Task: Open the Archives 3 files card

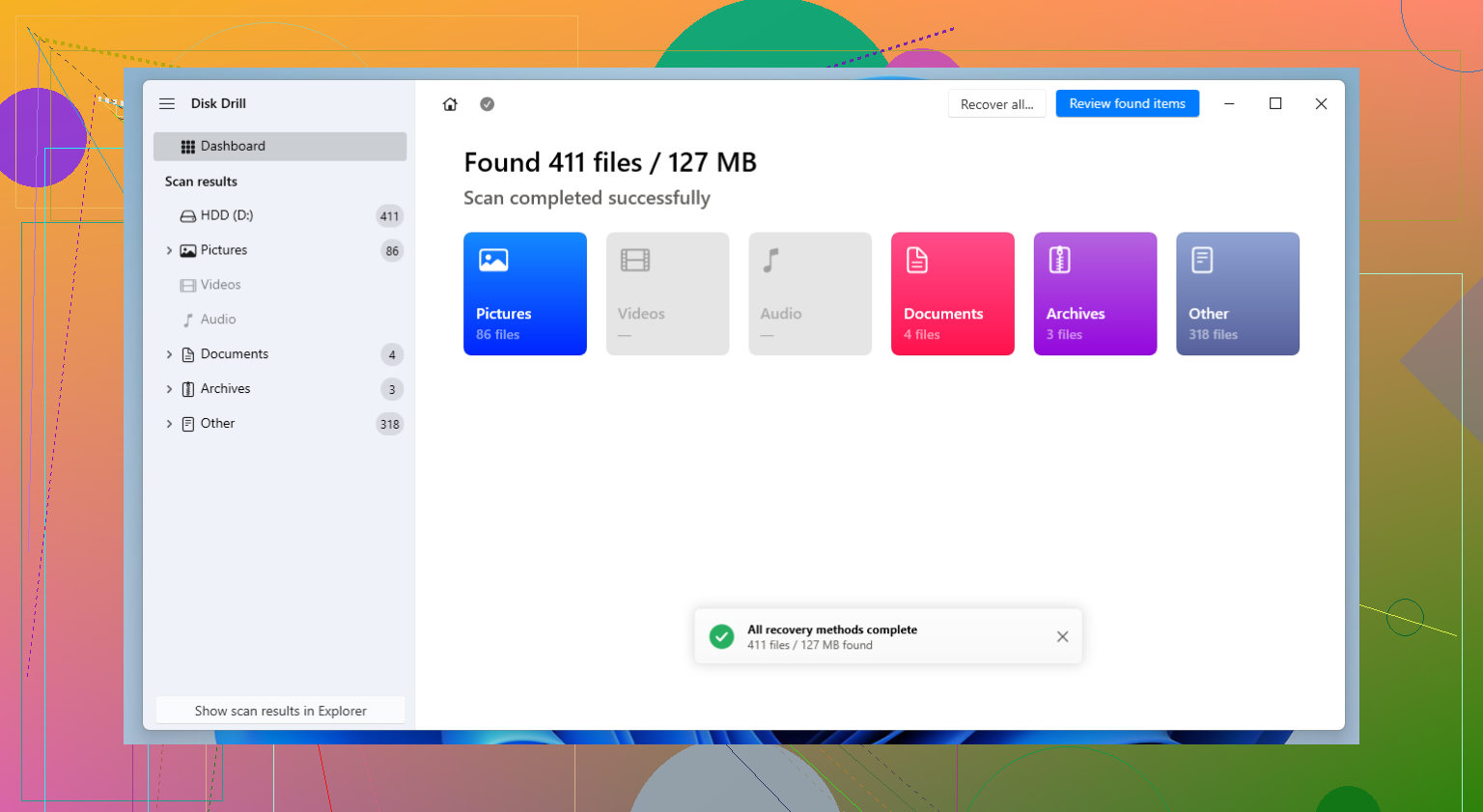Action: pos(1095,294)
